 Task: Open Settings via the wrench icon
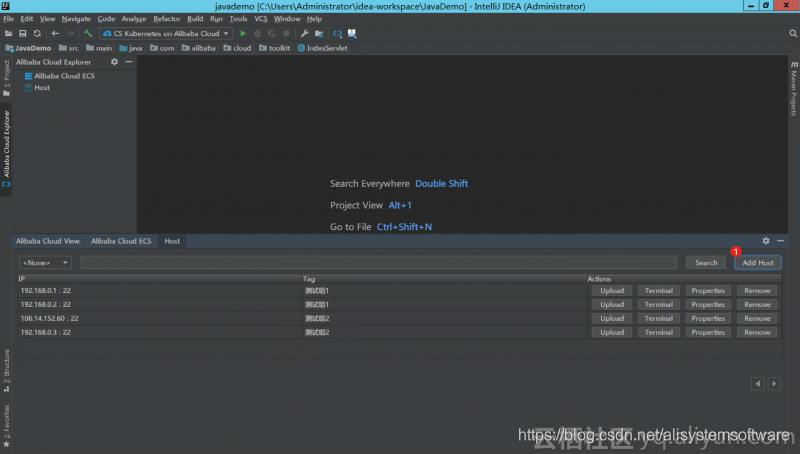(305, 34)
